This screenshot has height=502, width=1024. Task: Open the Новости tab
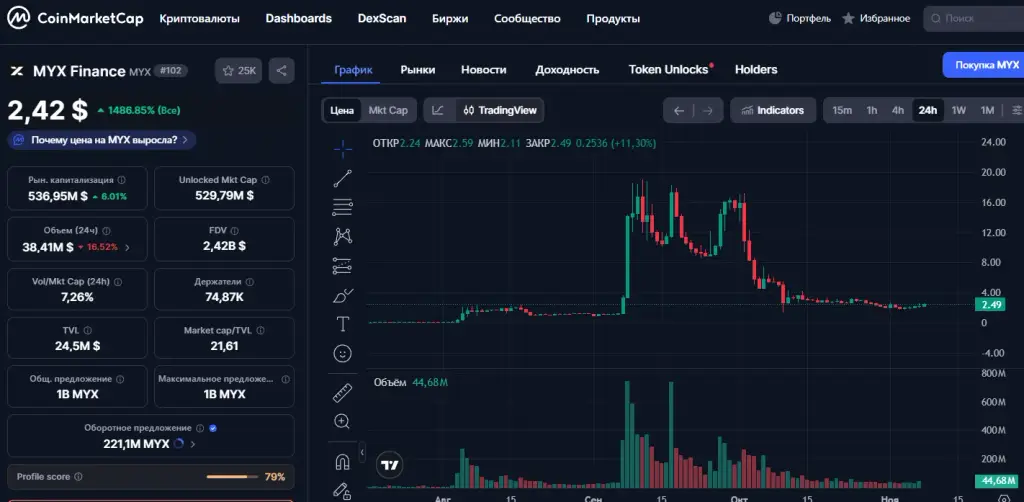(484, 70)
